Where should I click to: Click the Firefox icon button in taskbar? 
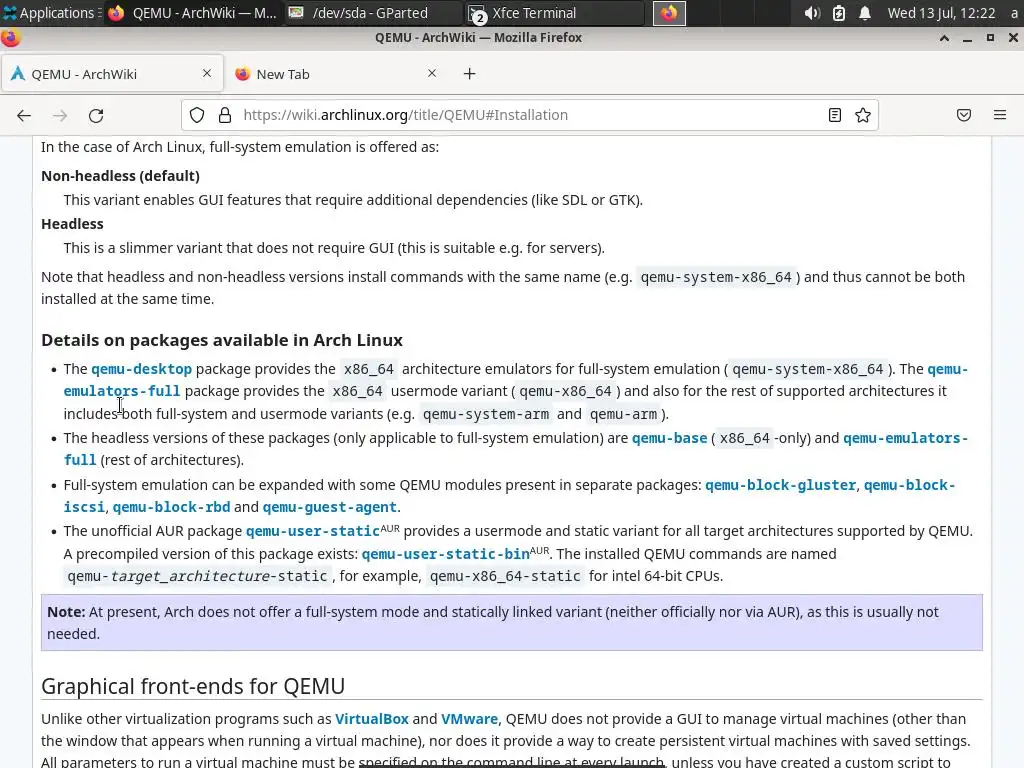669,13
